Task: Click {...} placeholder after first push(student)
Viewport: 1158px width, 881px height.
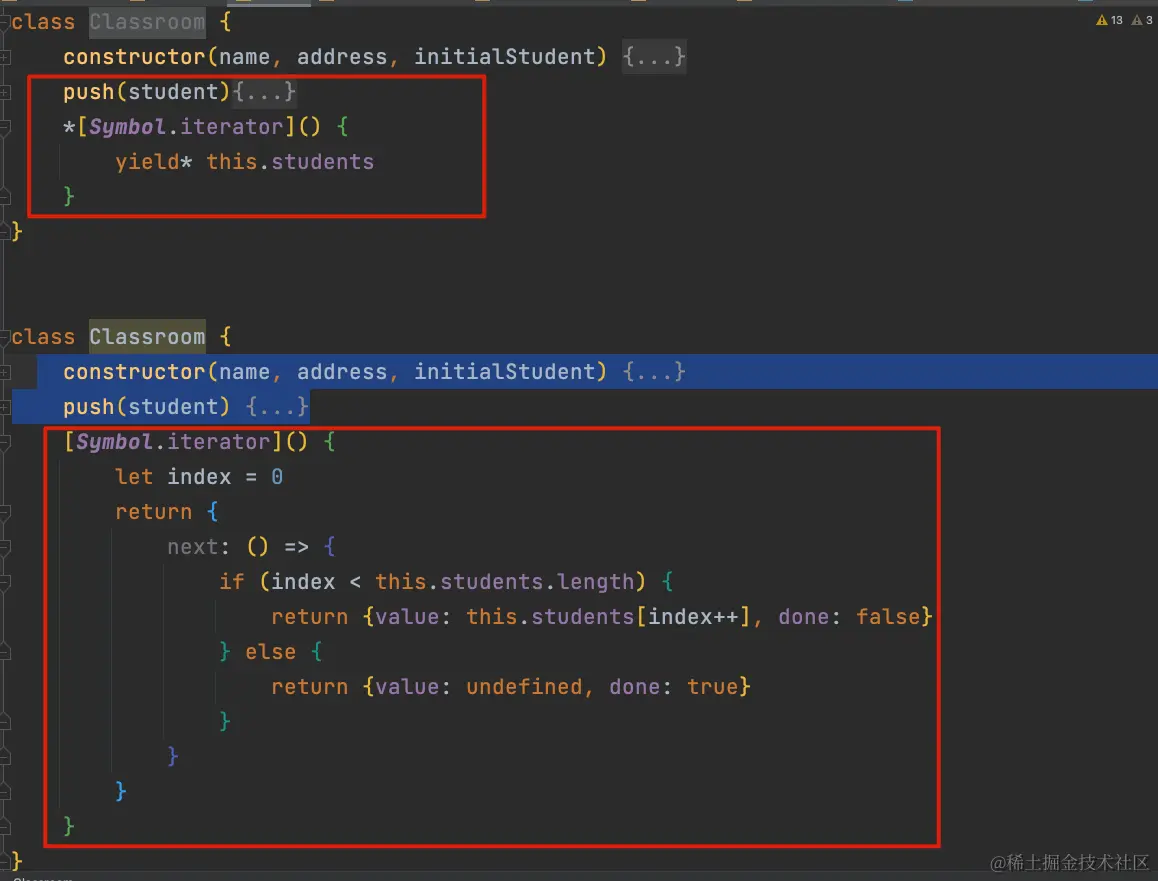Action: point(264,92)
